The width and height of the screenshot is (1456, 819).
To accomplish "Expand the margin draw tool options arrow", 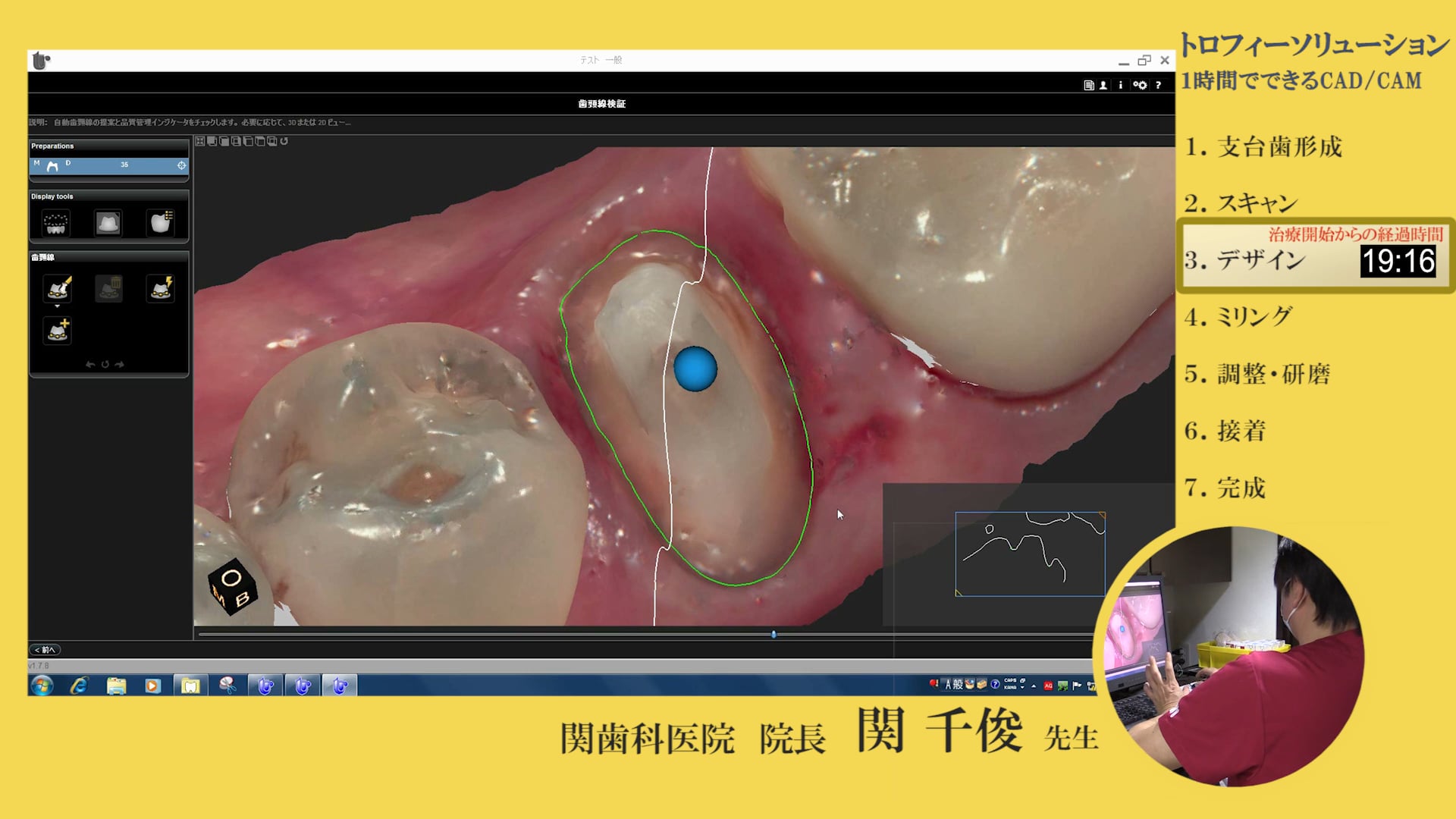I will [58, 306].
